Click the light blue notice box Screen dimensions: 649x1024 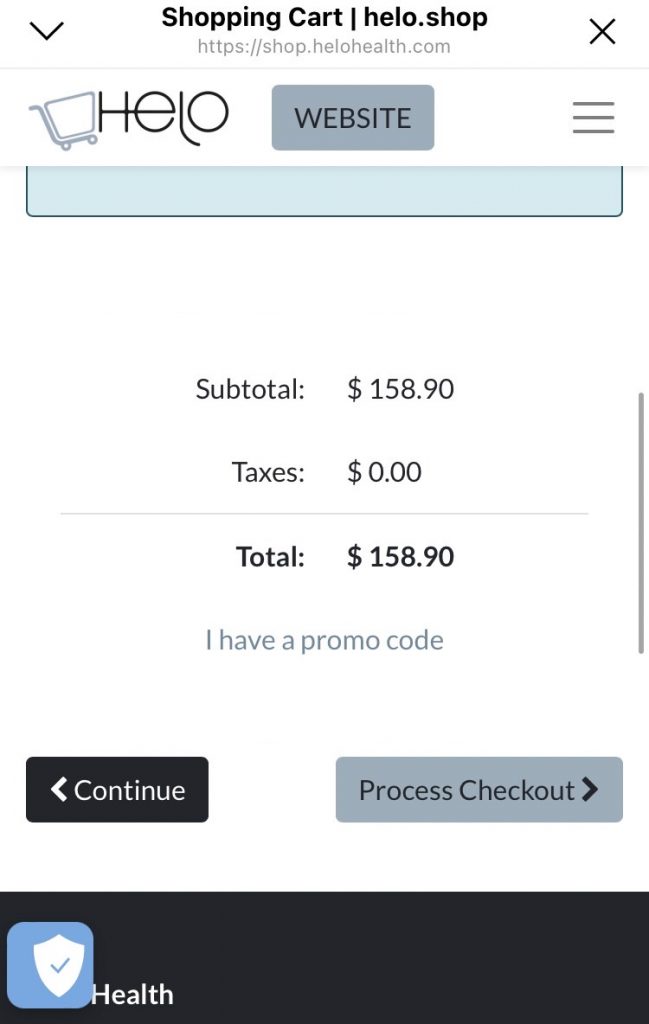[324, 191]
